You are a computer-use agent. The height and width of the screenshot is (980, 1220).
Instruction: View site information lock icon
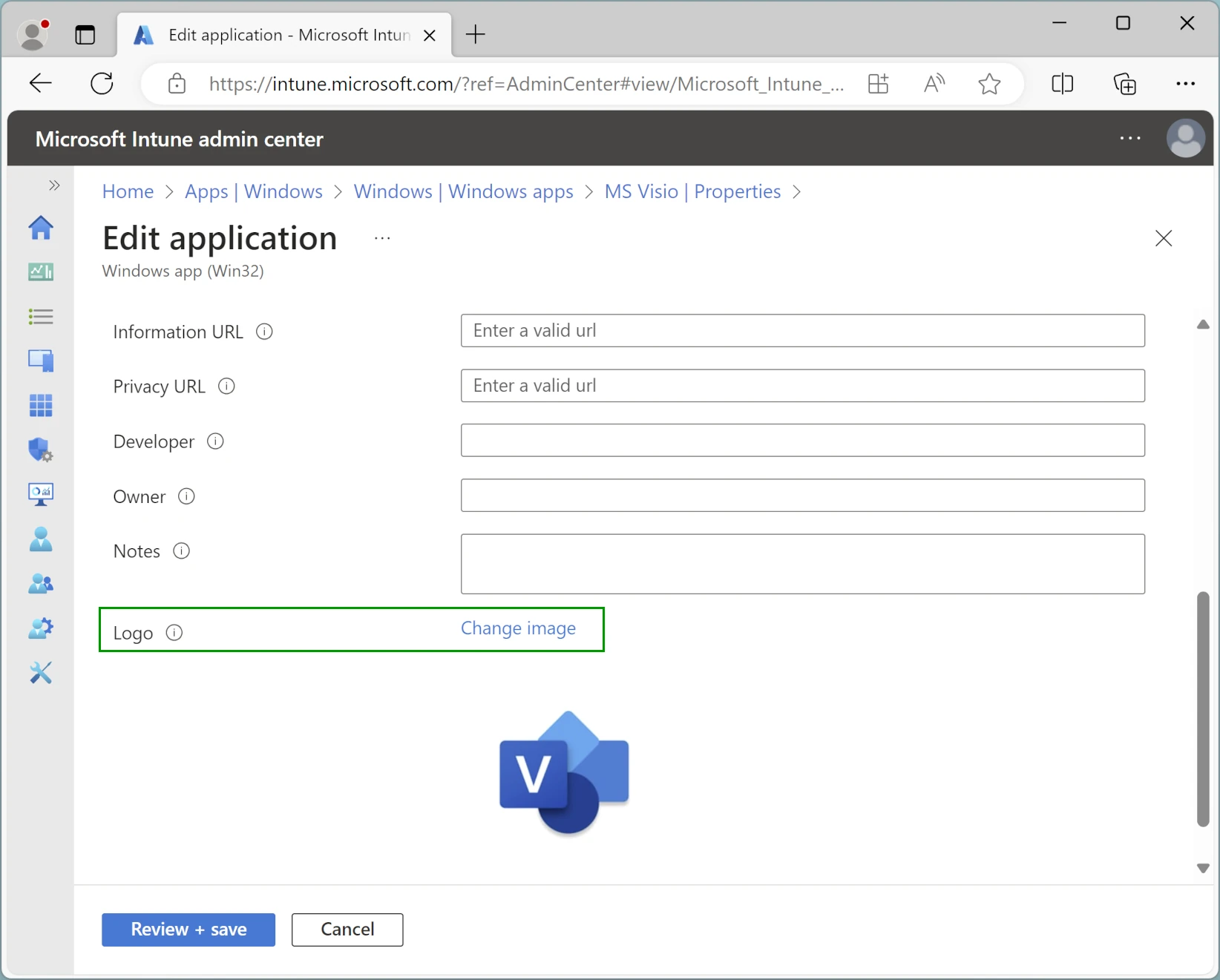pyautogui.click(x=177, y=84)
